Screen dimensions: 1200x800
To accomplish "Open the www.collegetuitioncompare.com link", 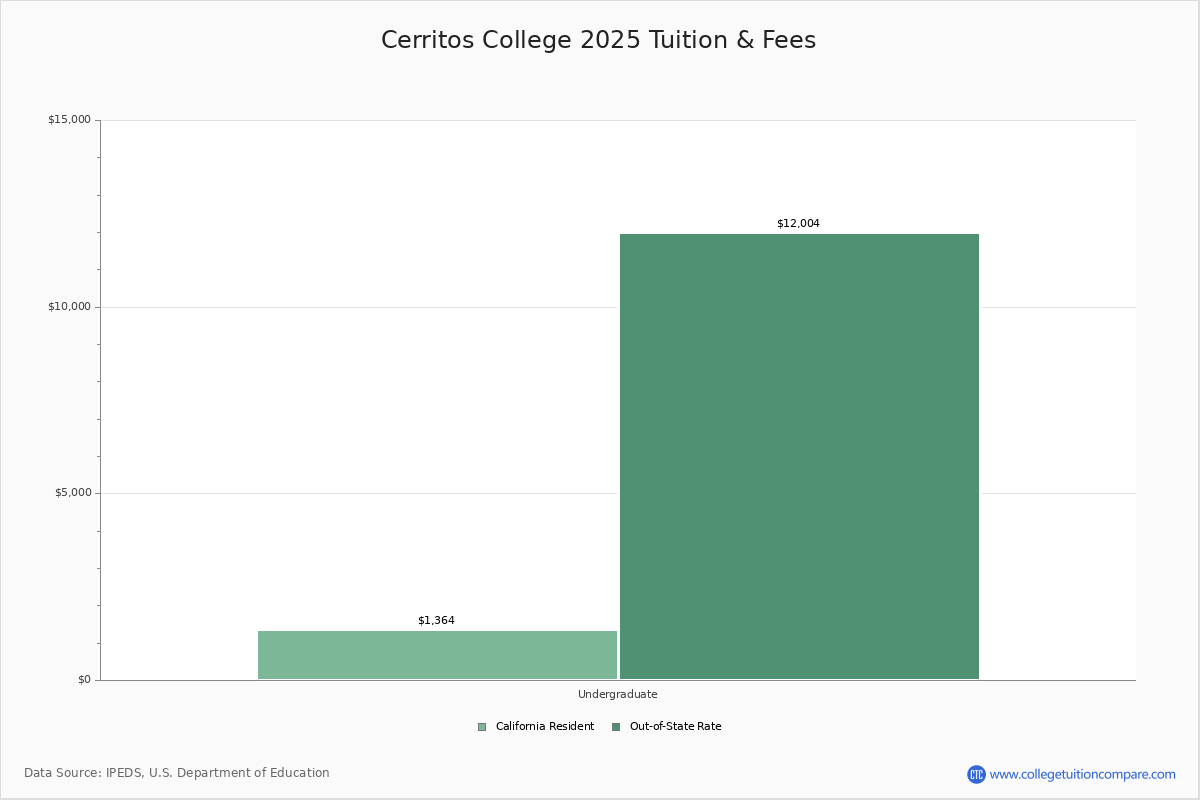I will (1082, 774).
